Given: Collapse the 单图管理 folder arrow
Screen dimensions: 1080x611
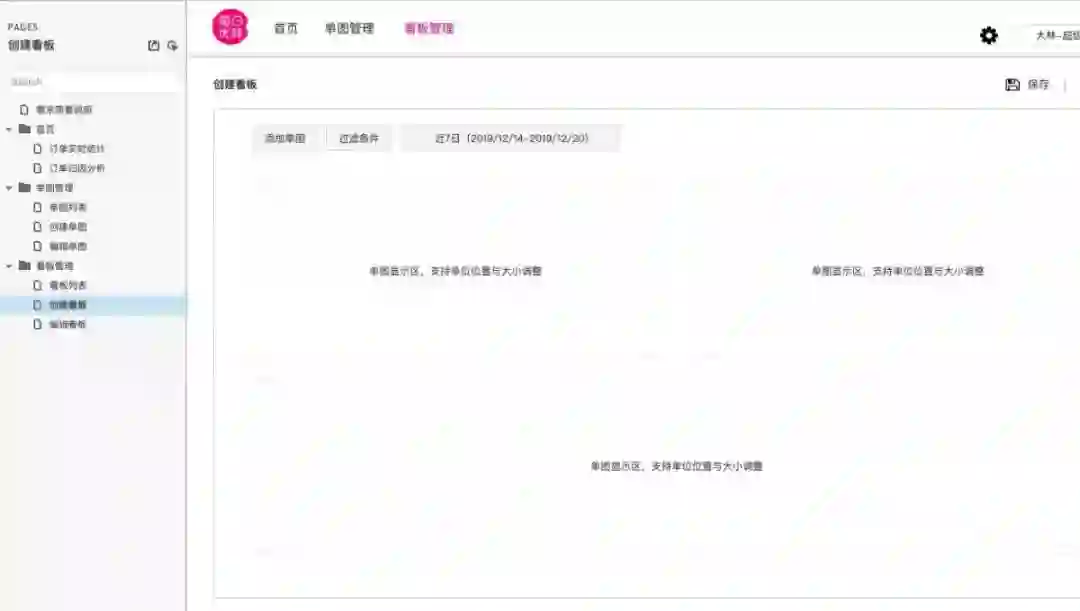Looking at the screenshot, I should pos(9,188).
